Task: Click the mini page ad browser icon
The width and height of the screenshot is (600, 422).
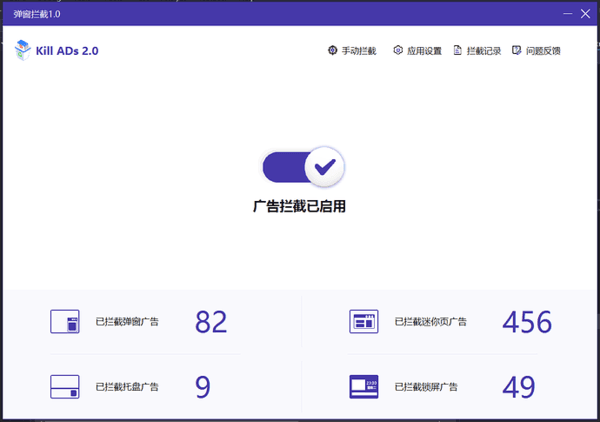Action: click(x=363, y=322)
